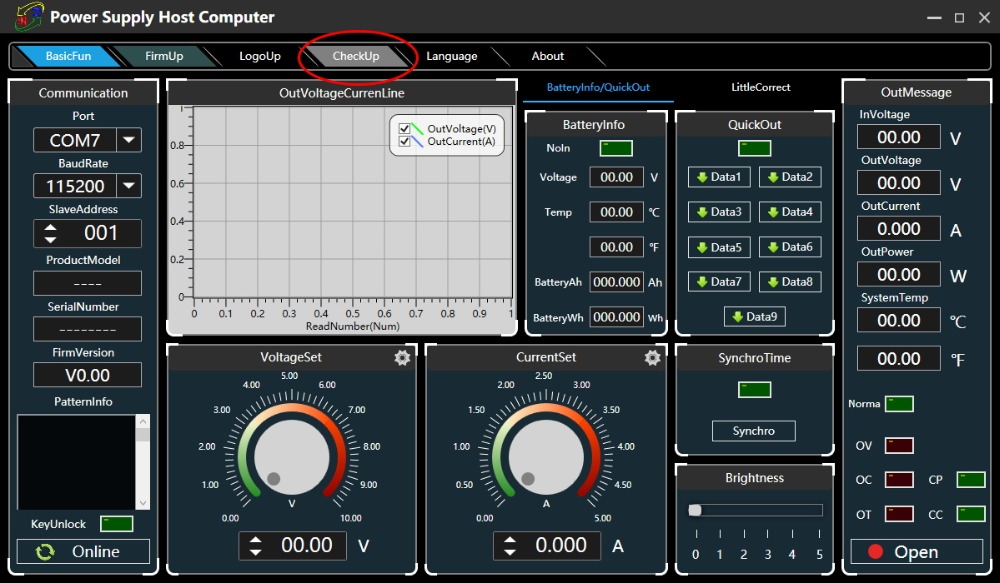Open the About tab

(548, 56)
